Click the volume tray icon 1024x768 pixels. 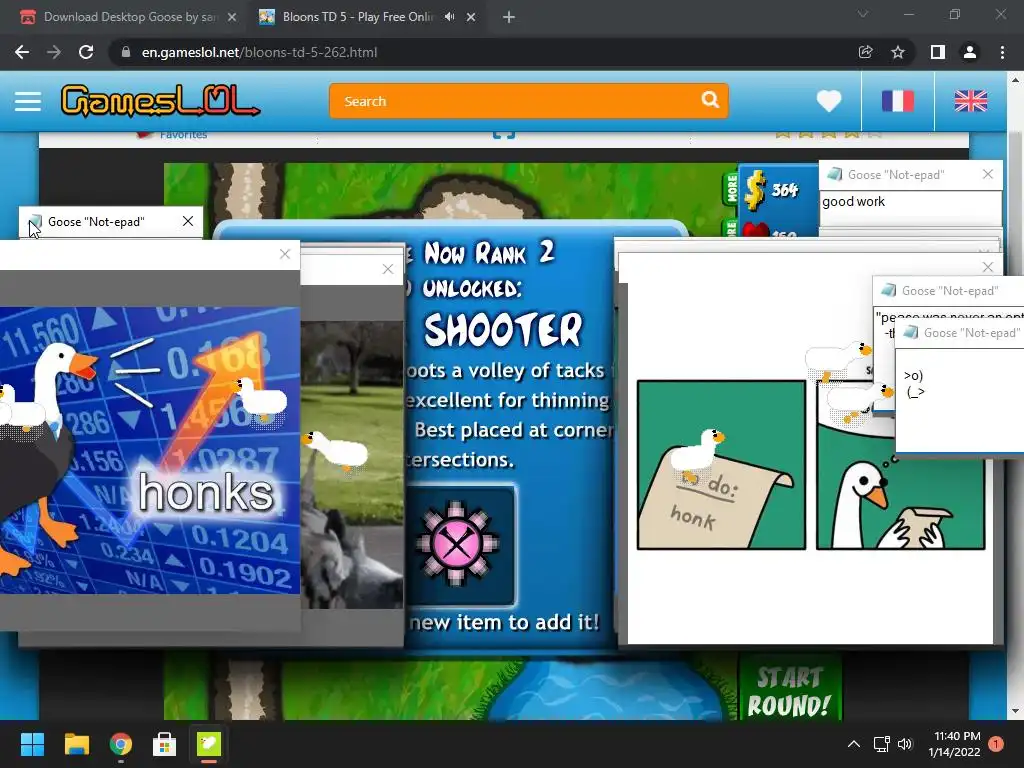pos(904,744)
